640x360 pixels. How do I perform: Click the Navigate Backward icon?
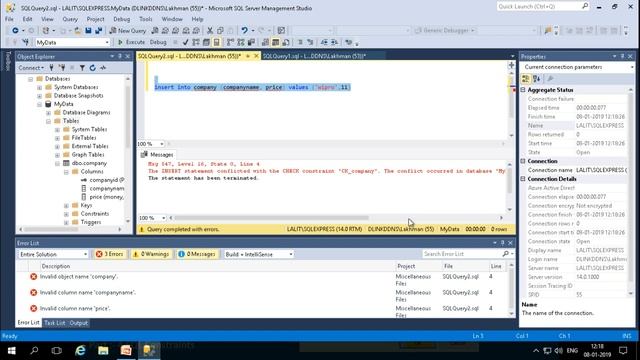(x=15, y=31)
